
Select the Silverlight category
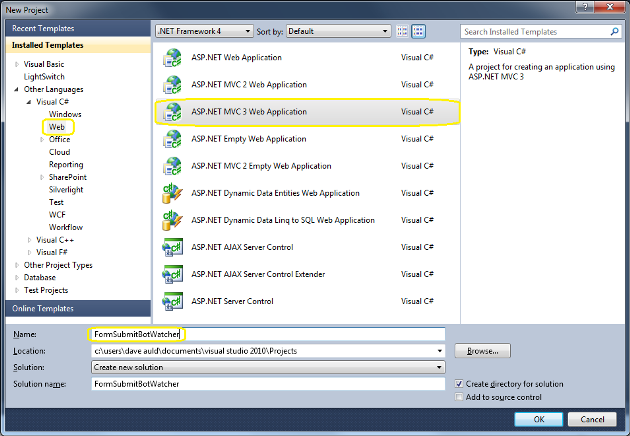[x=66, y=190]
